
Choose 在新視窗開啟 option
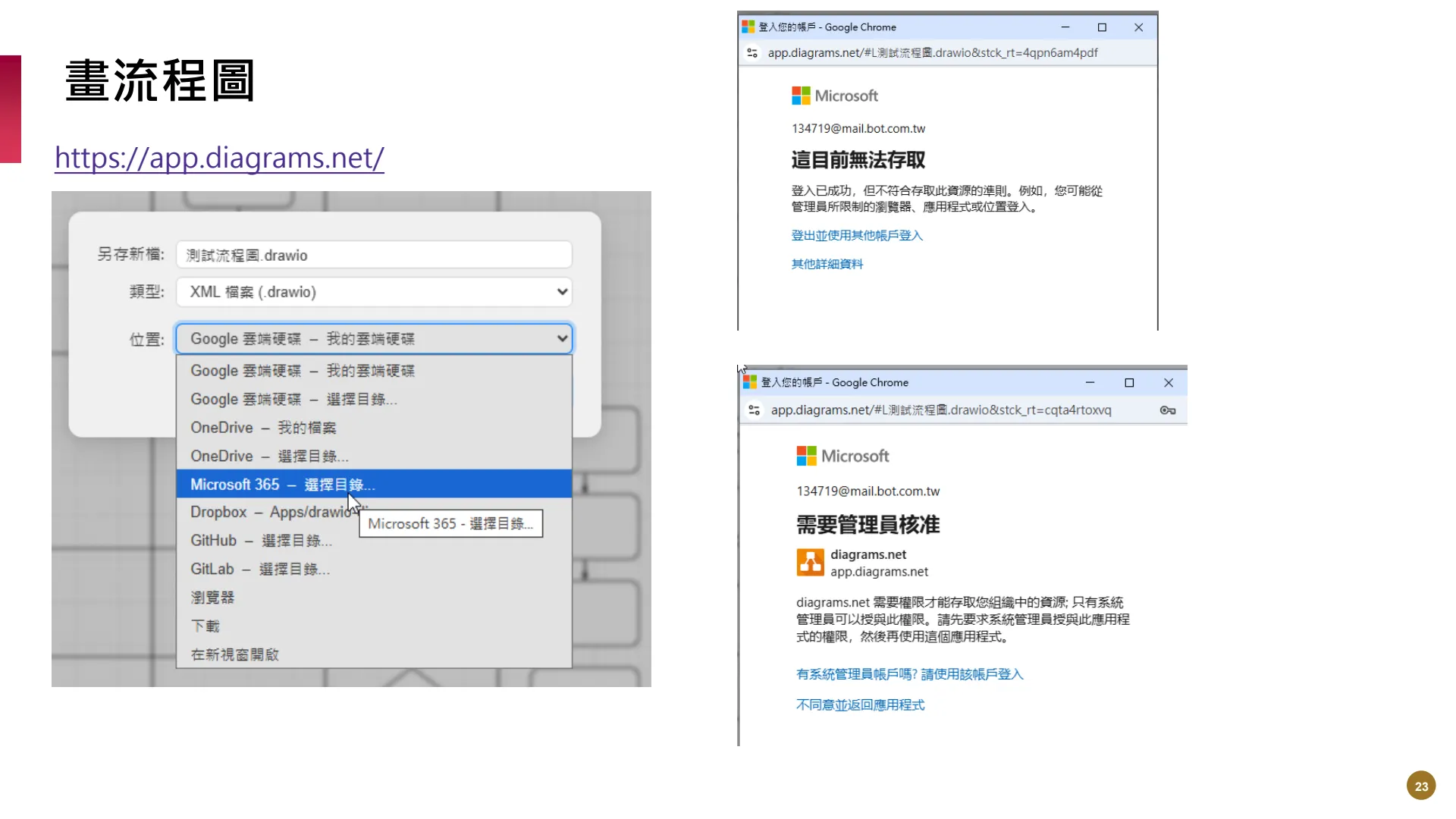tap(374, 654)
